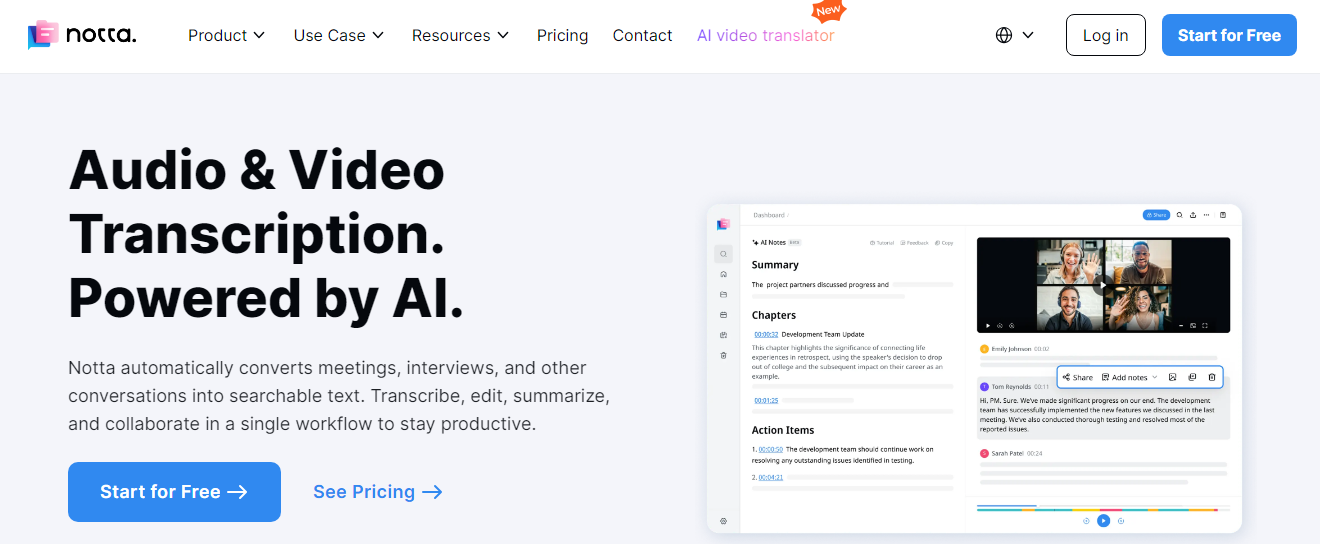Expand the Add notes chevron
Viewport: 1320px width, 544px height.
pyautogui.click(x=1154, y=377)
